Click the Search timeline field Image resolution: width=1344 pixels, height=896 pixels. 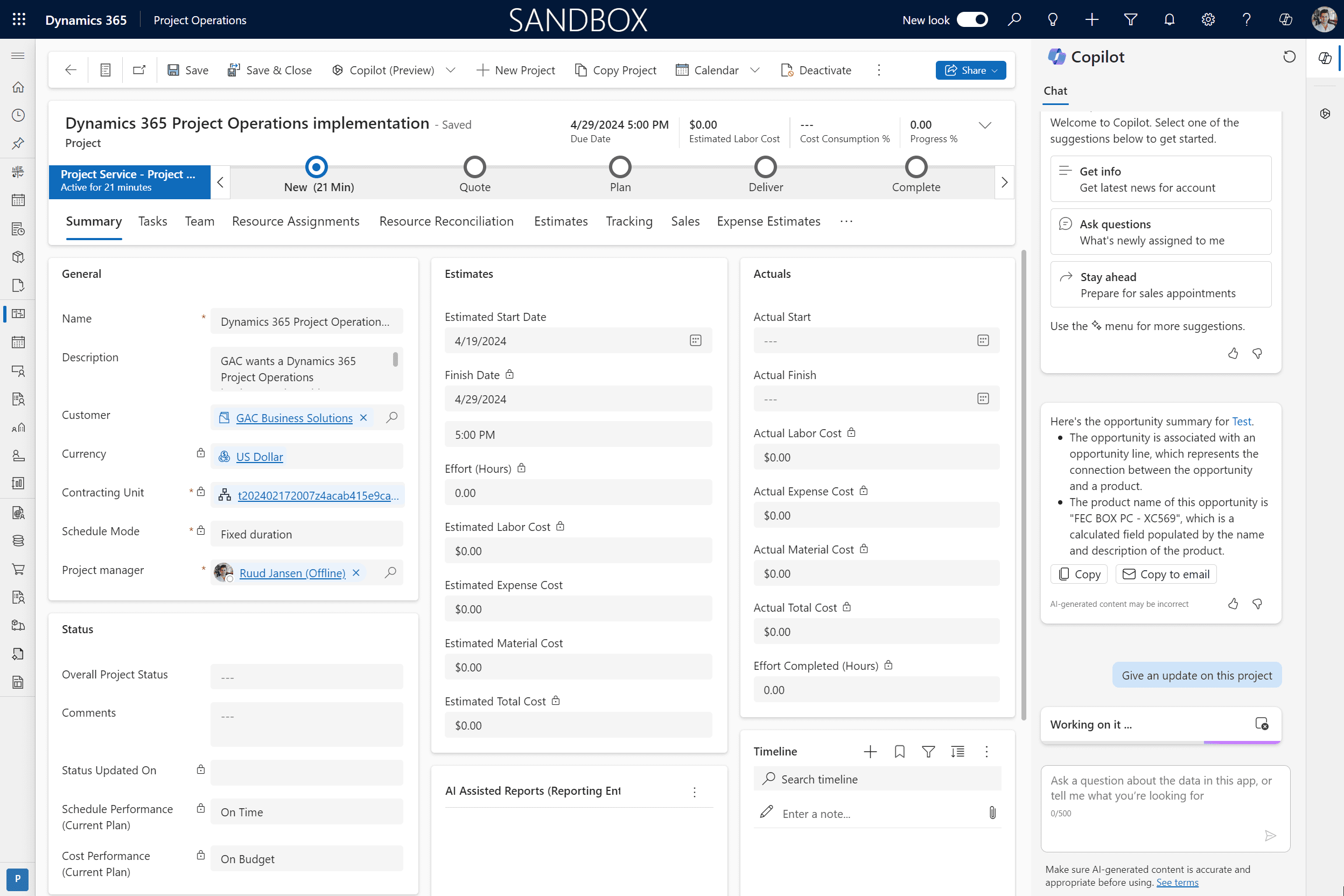coord(878,779)
